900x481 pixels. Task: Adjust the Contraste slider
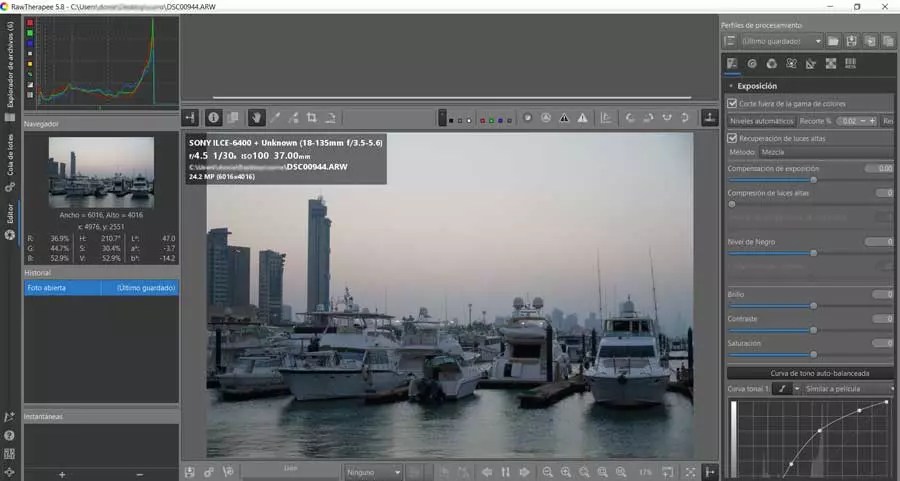pos(813,330)
